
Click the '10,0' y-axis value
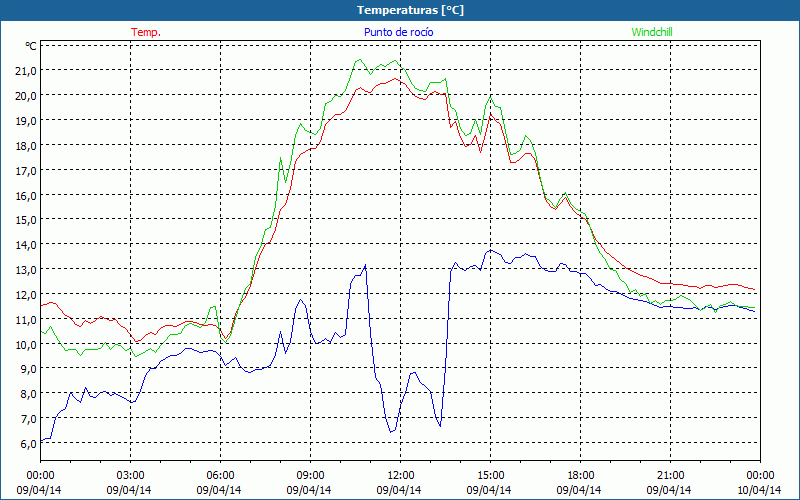click(x=26, y=344)
